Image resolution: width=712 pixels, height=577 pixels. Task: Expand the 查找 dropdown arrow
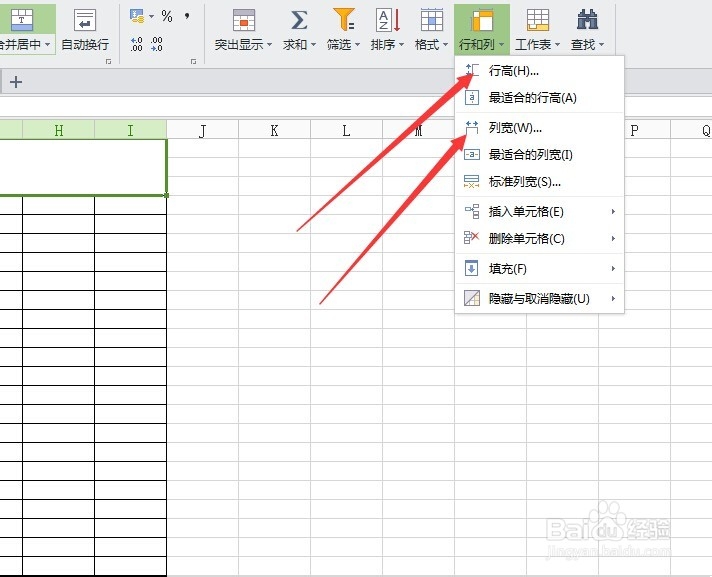coord(602,44)
